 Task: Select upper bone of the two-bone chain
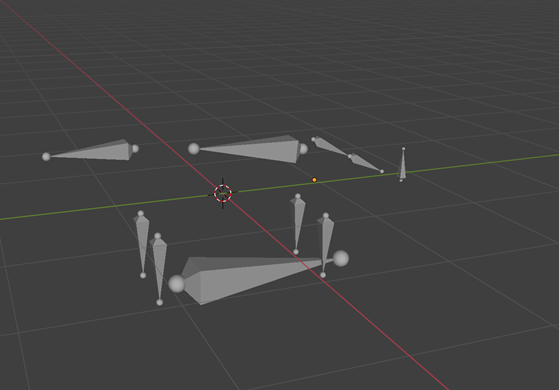(331, 147)
